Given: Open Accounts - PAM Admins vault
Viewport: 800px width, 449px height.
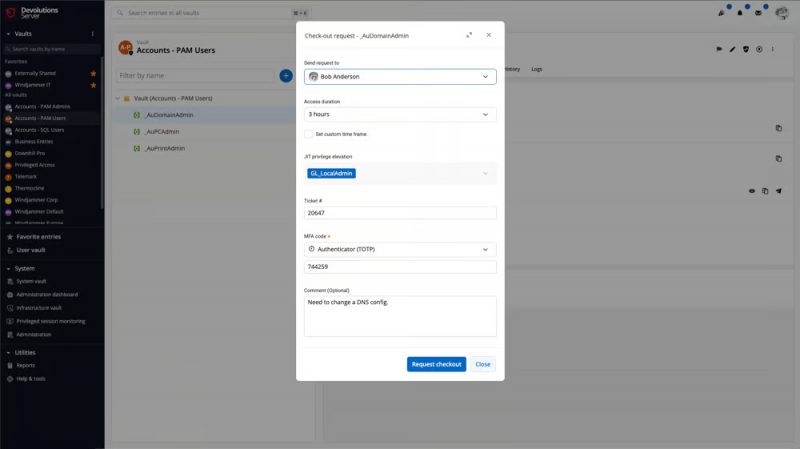Looking at the screenshot, I should (x=42, y=107).
